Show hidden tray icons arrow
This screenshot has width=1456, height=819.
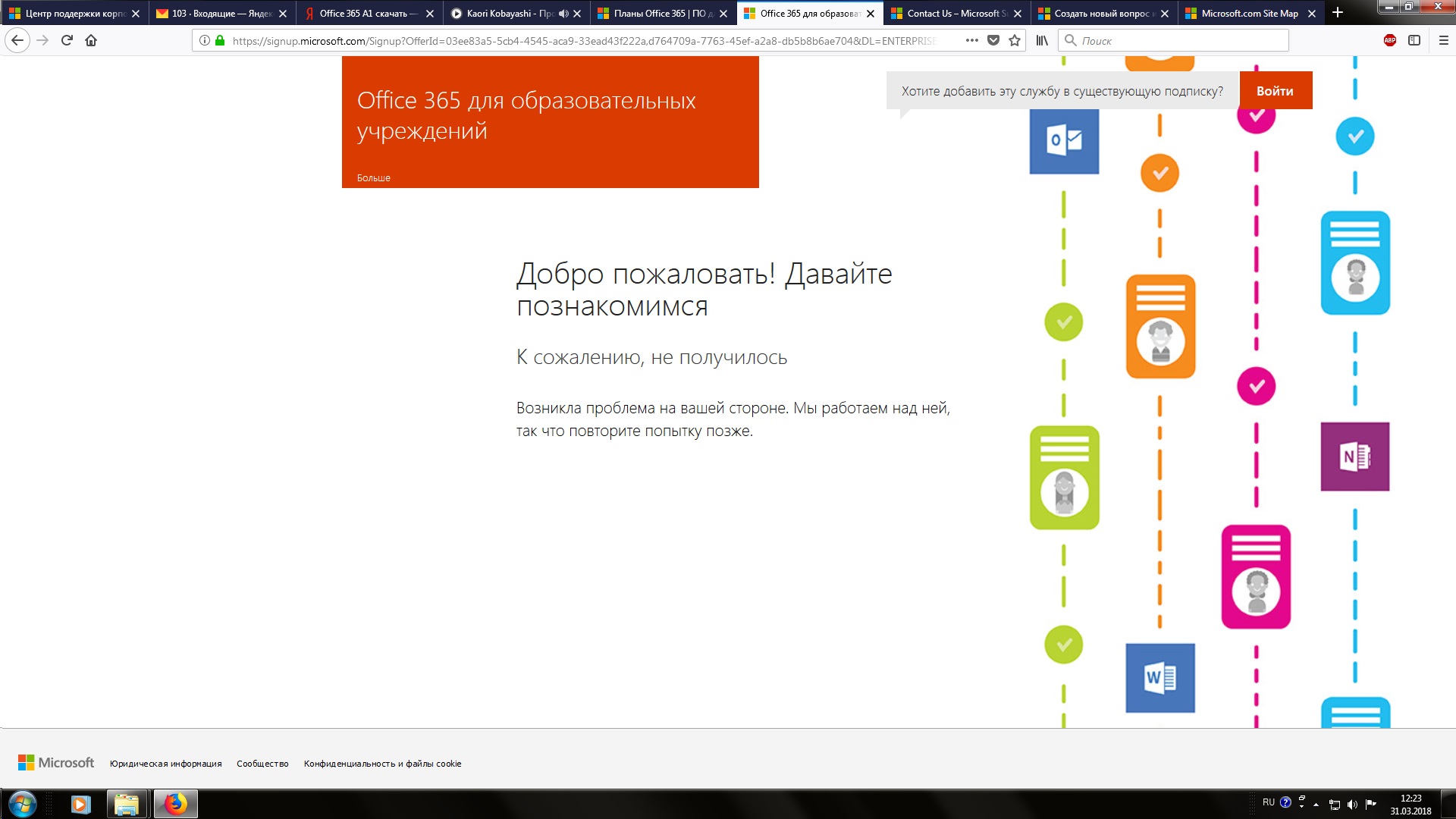point(1316,805)
